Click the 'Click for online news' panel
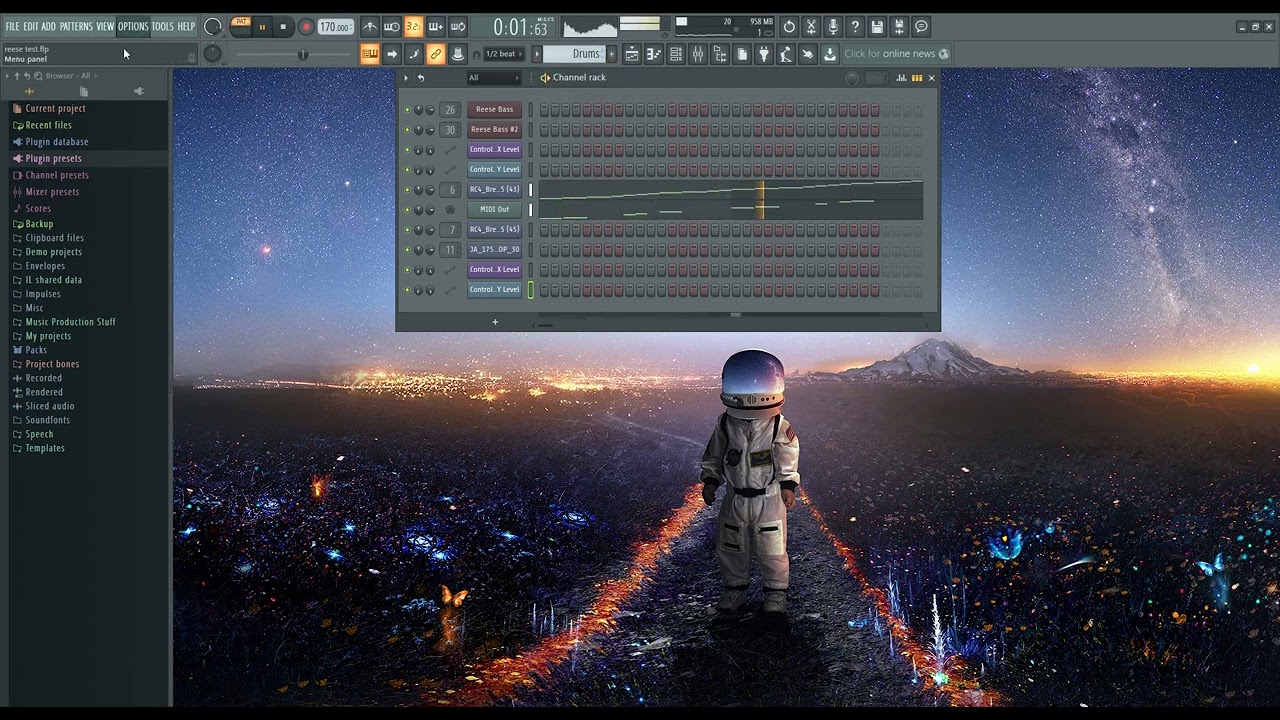This screenshot has height=720, width=1280. [896, 54]
